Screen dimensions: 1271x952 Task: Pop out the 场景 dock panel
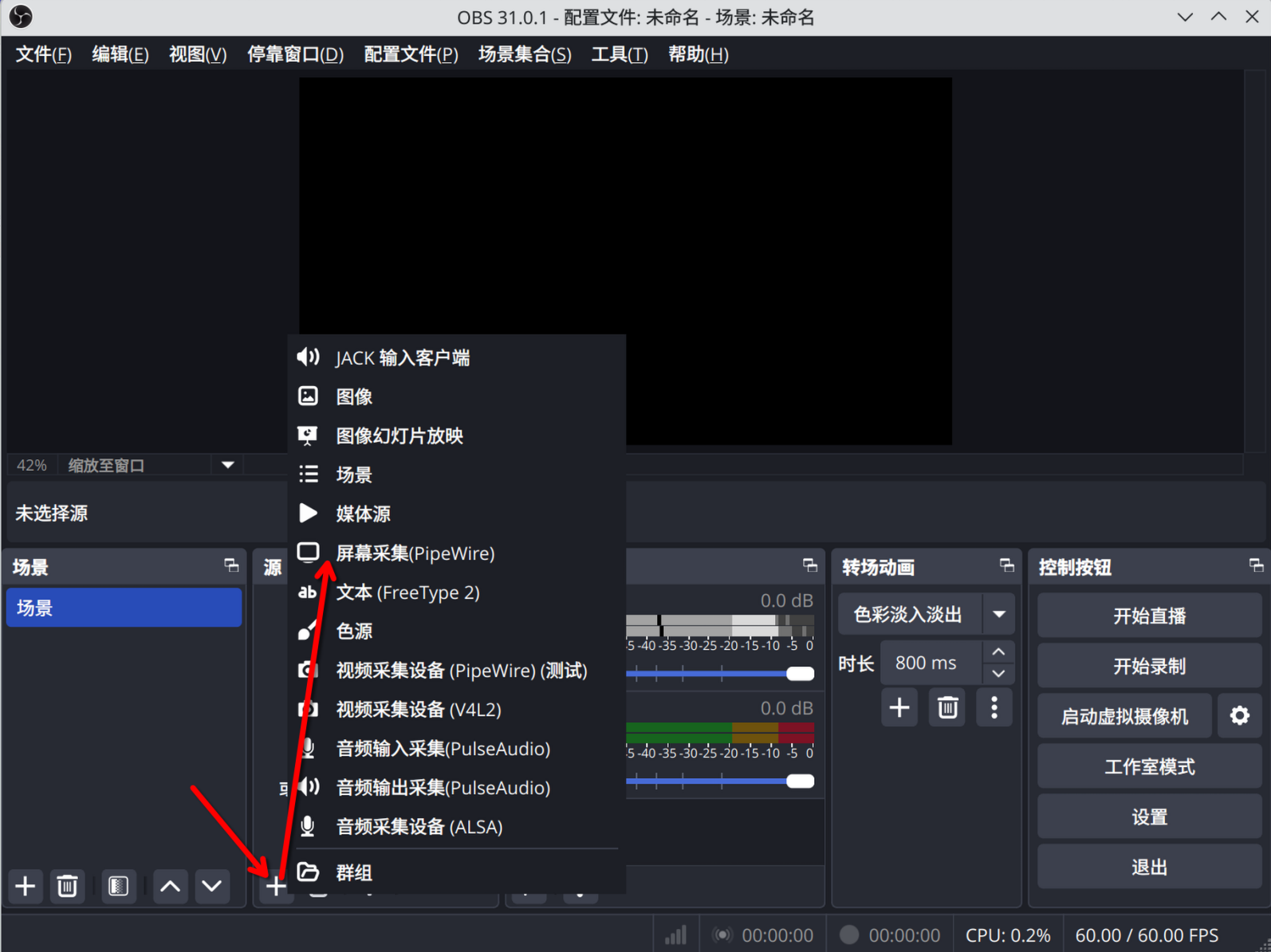click(231, 565)
